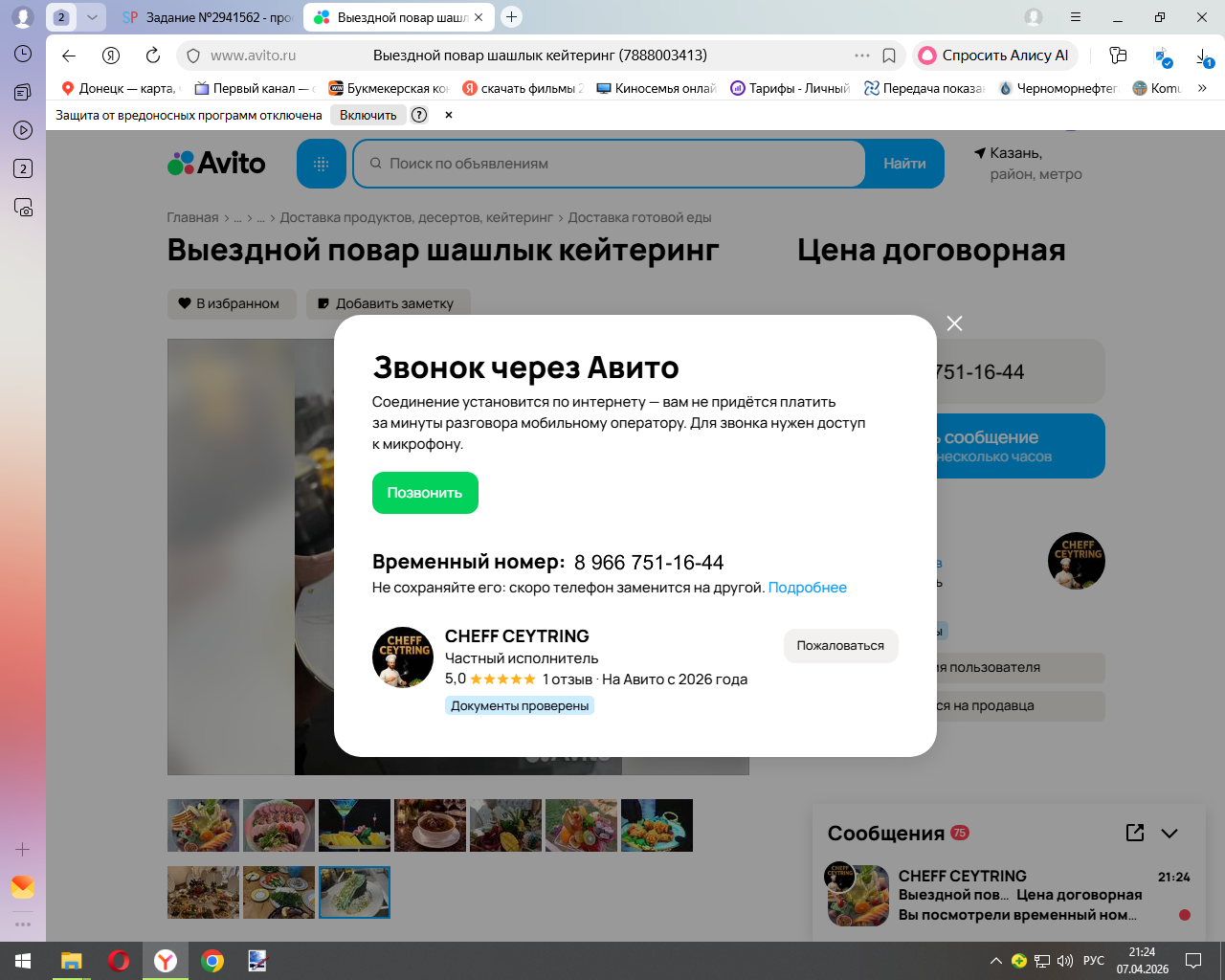Launch the screenshot tool in the sidebar
The image size is (1225, 980).
tap(23, 207)
